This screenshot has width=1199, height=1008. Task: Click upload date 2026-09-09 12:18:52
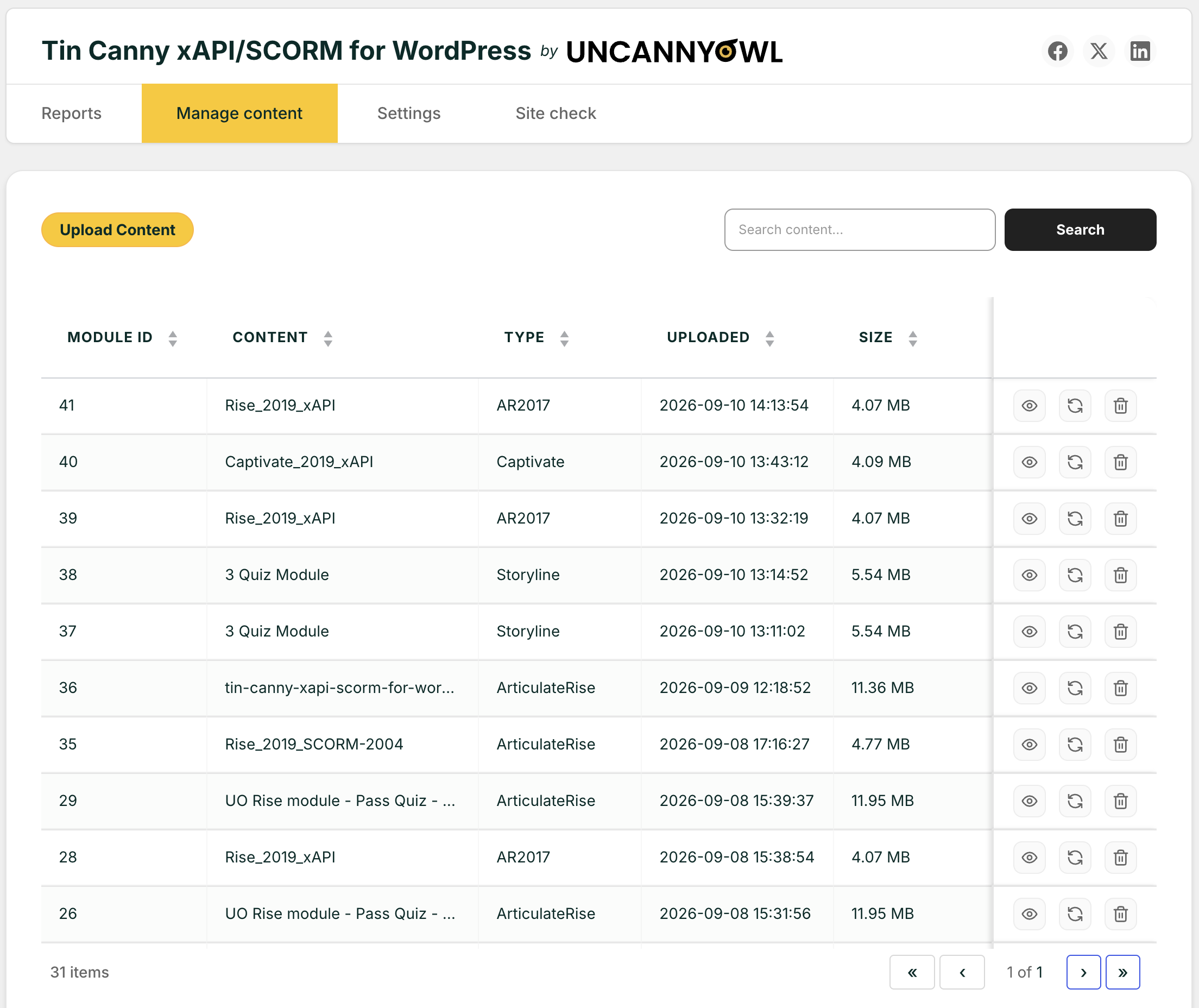click(735, 688)
